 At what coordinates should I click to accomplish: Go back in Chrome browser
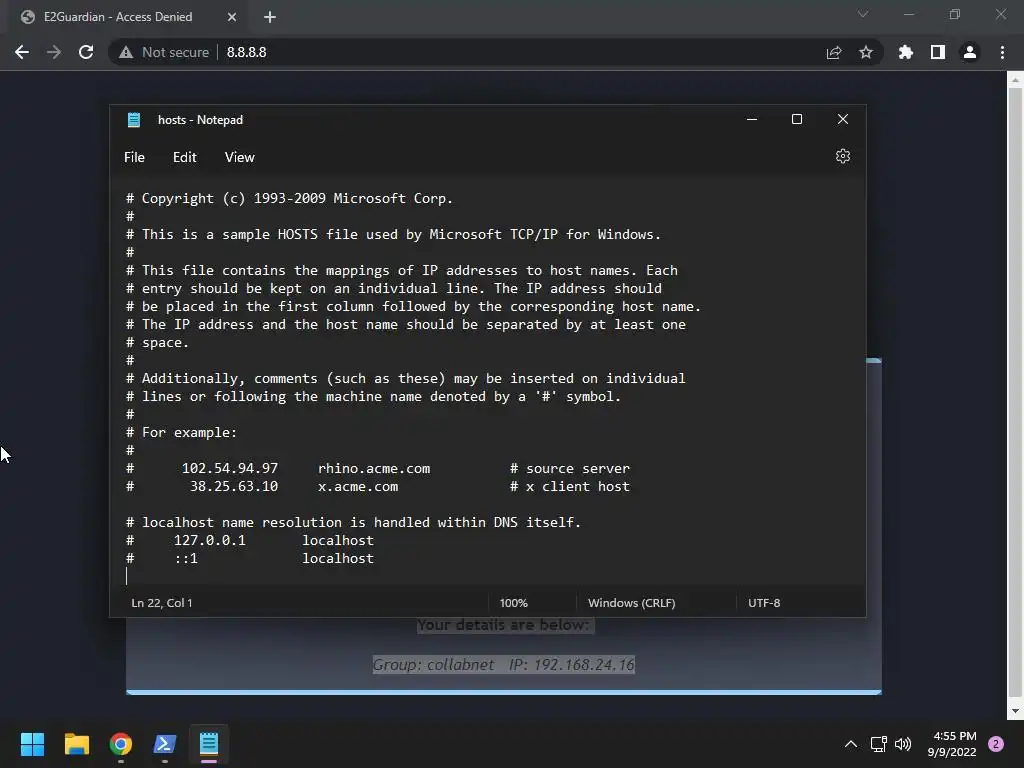(22, 52)
